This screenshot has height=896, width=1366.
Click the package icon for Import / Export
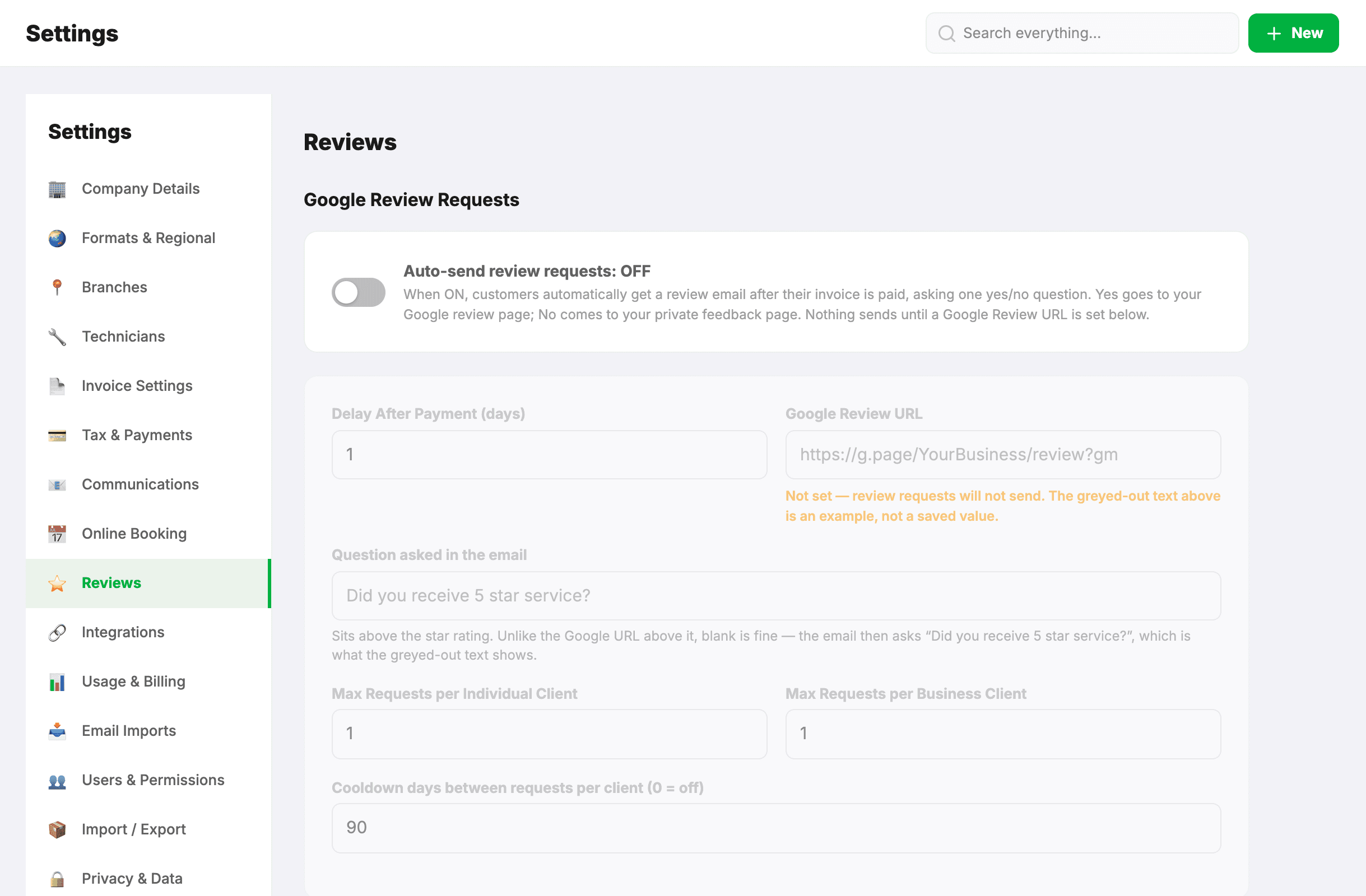(x=57, y=830)
